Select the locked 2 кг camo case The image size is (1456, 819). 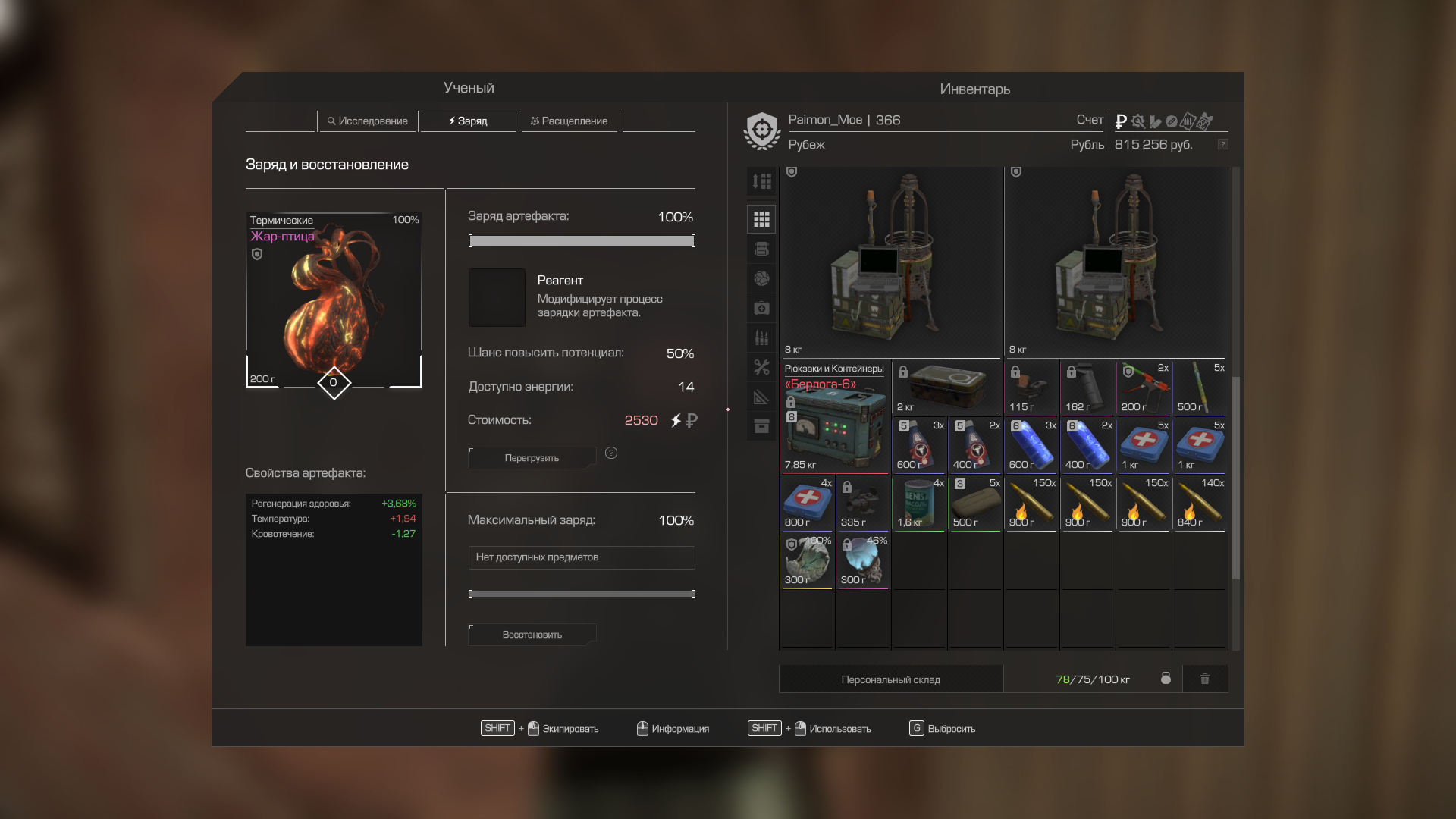[x=947, y=388]
